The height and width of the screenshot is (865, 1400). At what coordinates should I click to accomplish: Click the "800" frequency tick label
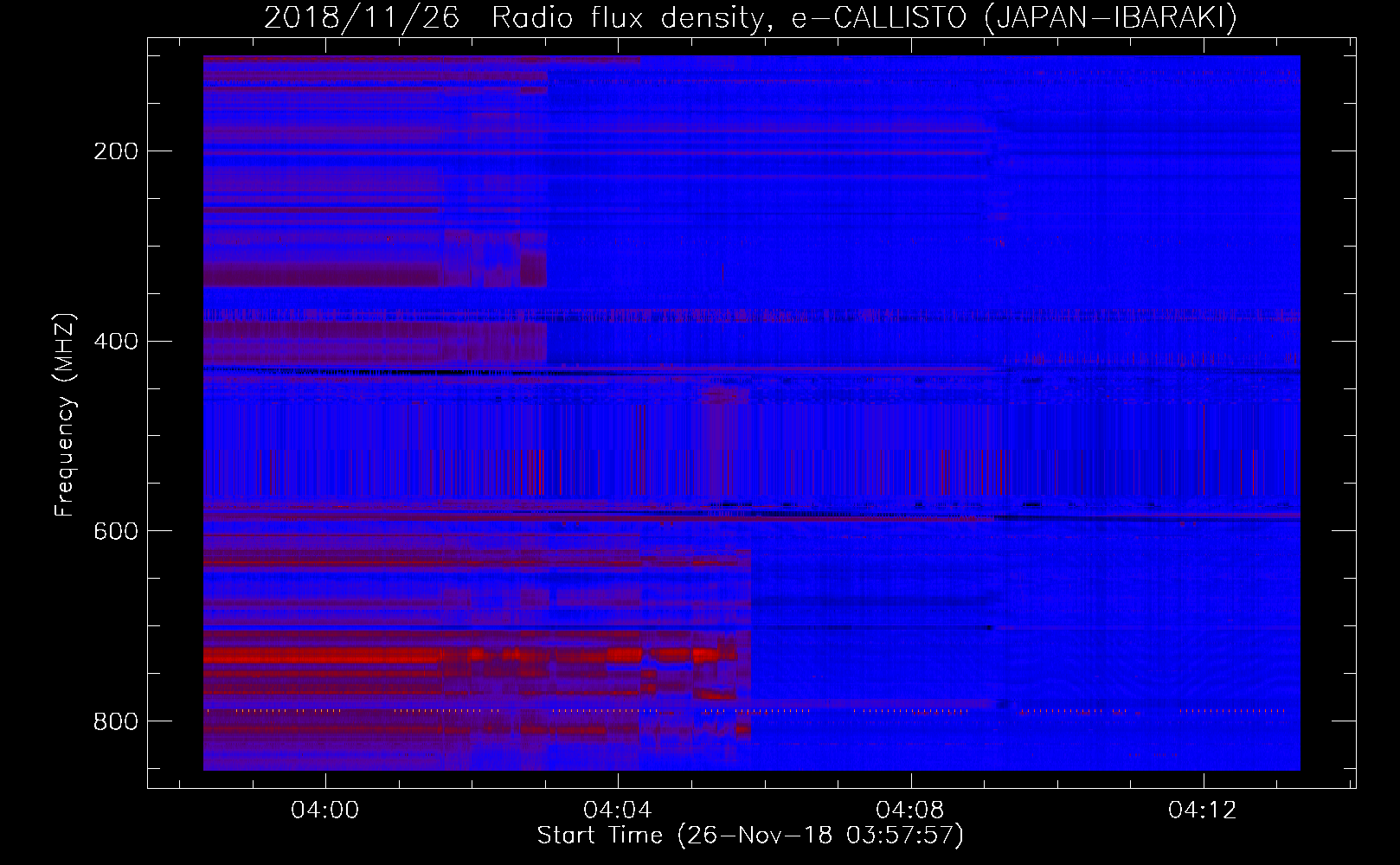[116, 721]
